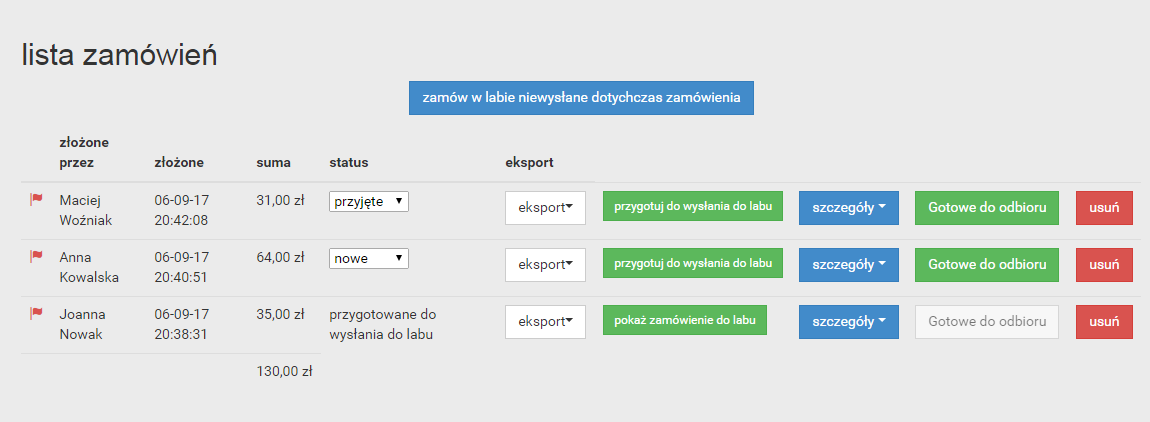
Task: Open szczegóły dropdown for Maciej Woźniak's order
Action: coord(849,208)
